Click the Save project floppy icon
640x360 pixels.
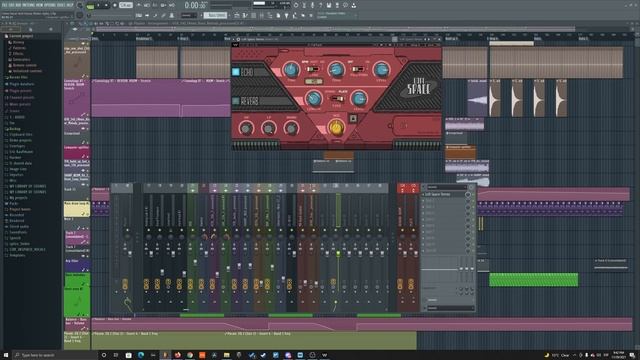pos(329,5)
